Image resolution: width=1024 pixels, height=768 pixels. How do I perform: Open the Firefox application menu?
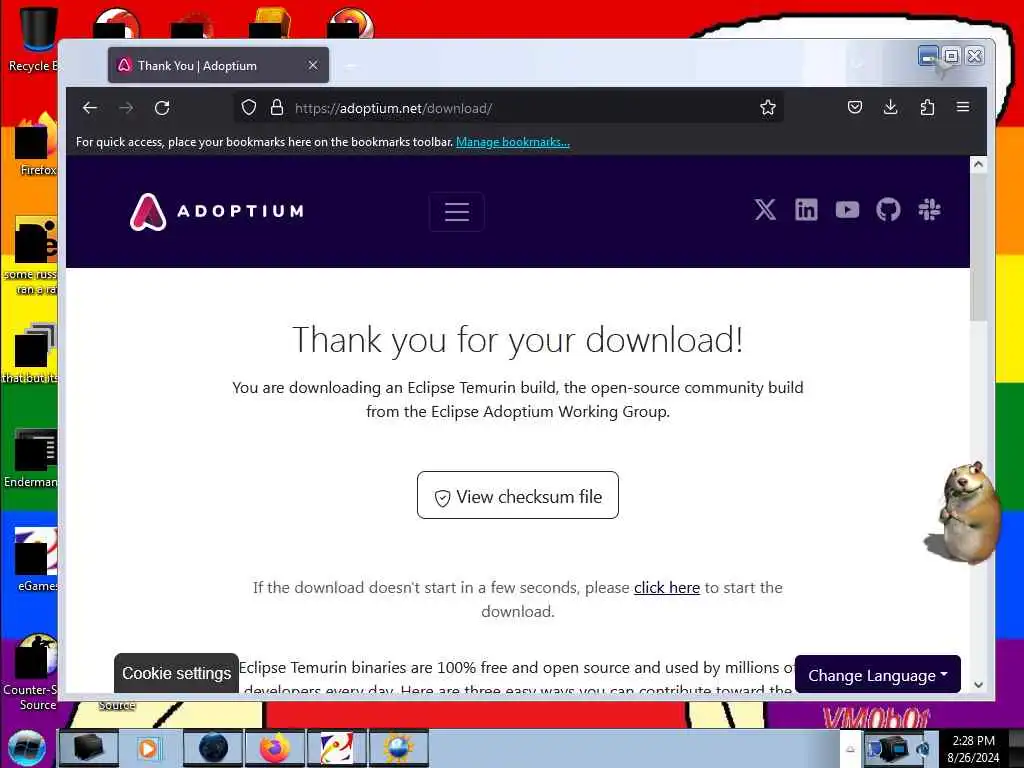[x=963, y=107]
